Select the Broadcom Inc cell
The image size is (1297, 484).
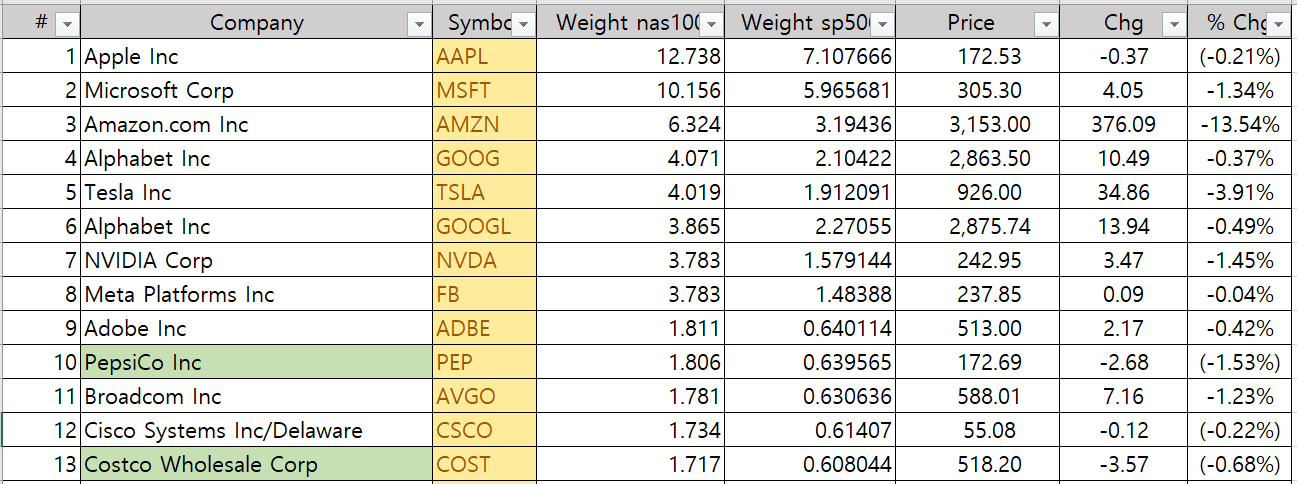[257, 397]
